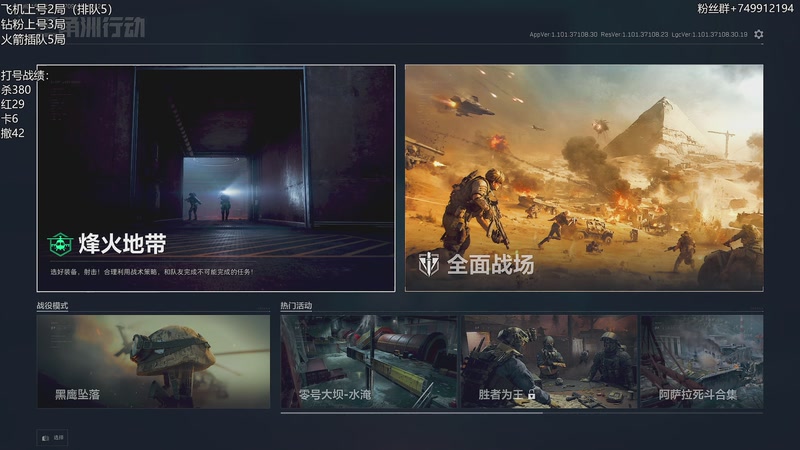Click the 全面战场 title text

[491, 264]
